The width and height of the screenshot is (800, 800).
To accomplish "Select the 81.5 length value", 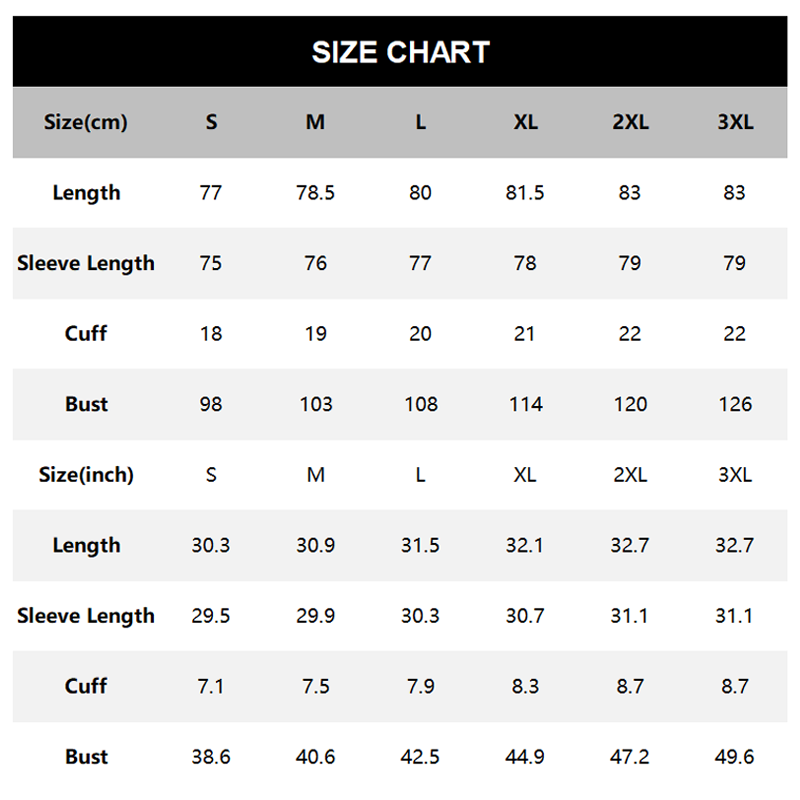I will 525,193.
